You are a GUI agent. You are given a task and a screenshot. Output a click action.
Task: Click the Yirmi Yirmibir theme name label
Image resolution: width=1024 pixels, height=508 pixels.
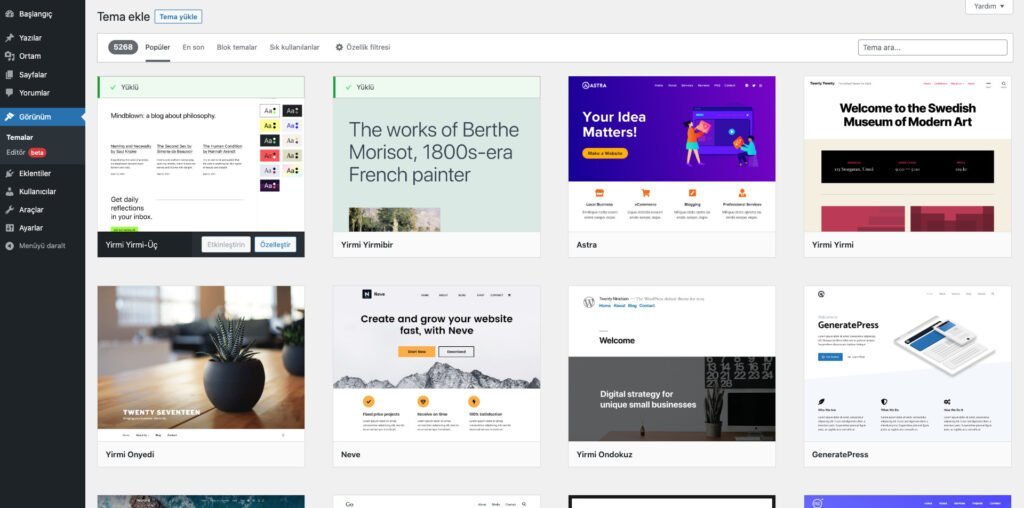point(367,245)
